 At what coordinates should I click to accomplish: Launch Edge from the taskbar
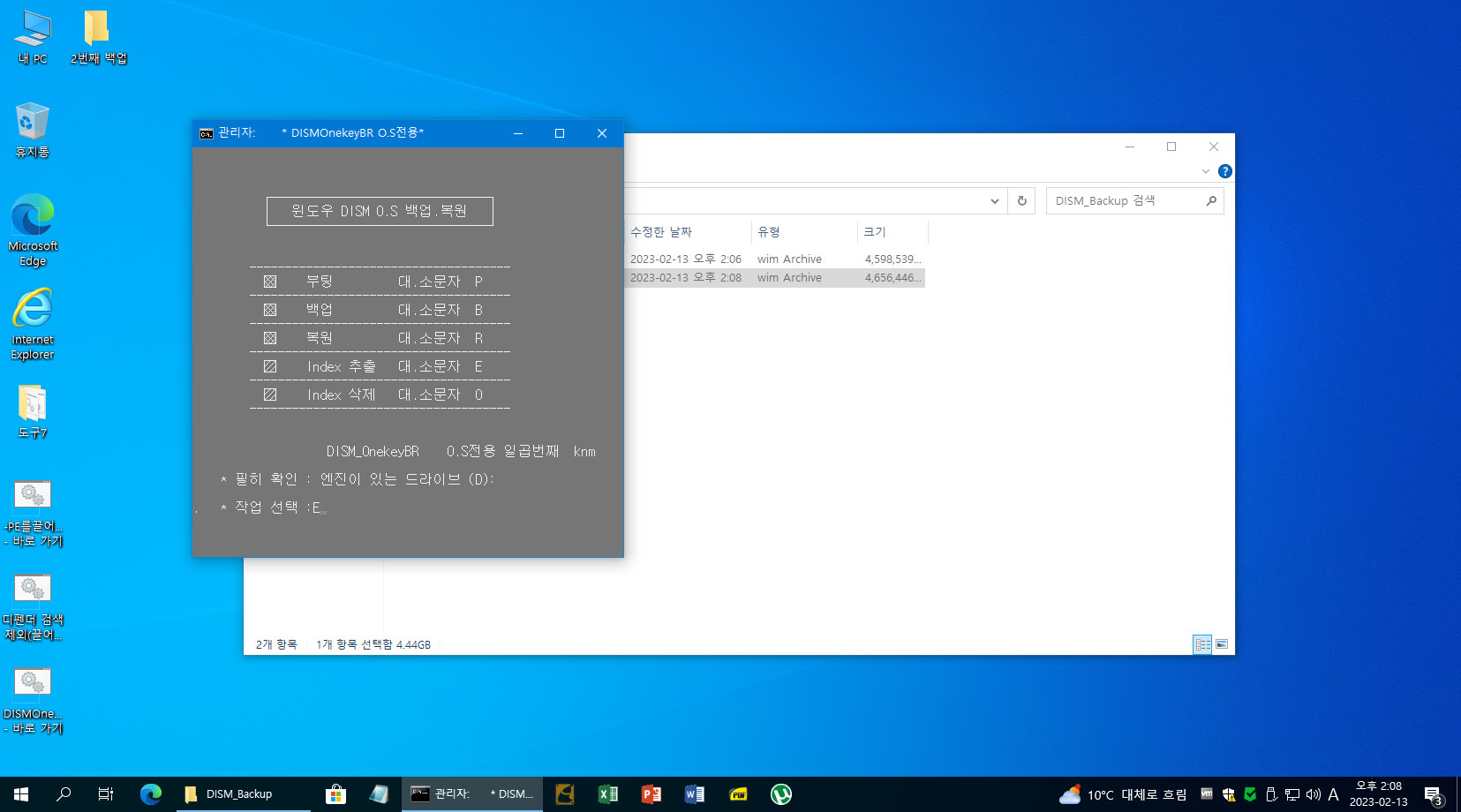pos(151,794)
